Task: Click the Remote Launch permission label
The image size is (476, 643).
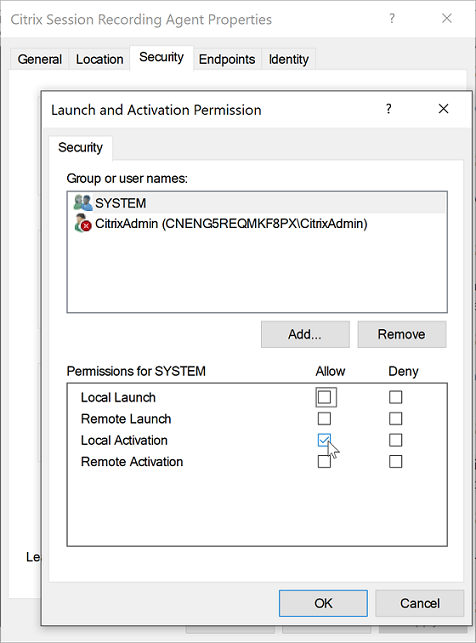Action: coord(126,419)
